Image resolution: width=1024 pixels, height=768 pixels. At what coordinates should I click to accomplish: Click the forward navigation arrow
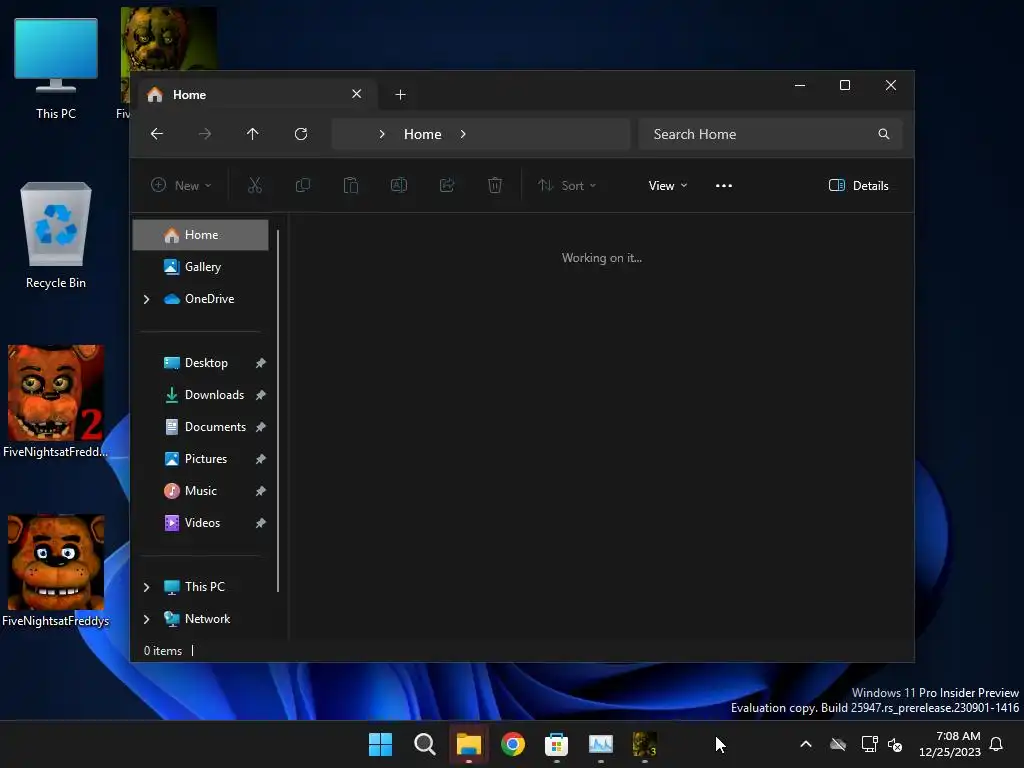pyautogui.click(x=204, y=134)
